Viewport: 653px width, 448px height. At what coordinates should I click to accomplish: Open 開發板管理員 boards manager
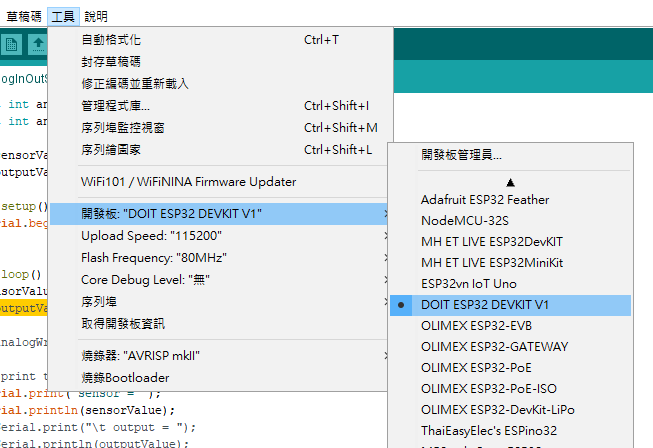pyautogui.click(x=461, y=155)
